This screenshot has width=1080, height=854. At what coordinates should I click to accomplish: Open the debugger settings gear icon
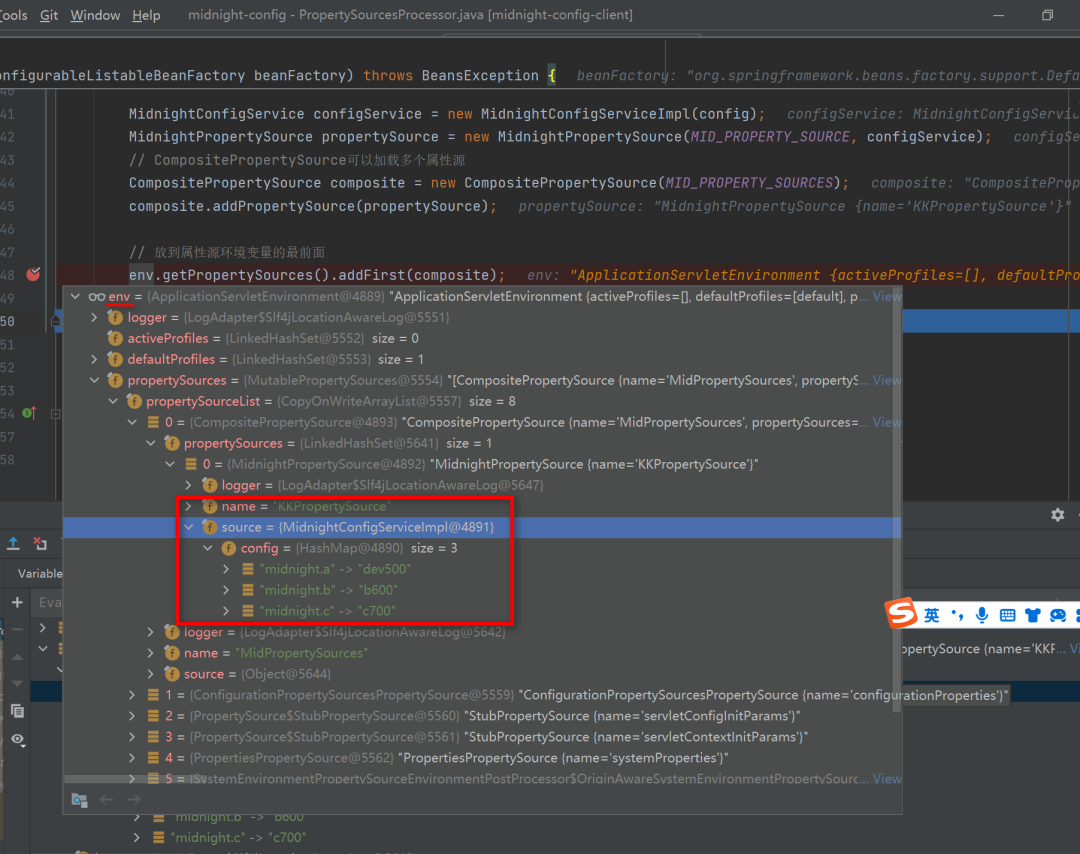(1058, 514)
